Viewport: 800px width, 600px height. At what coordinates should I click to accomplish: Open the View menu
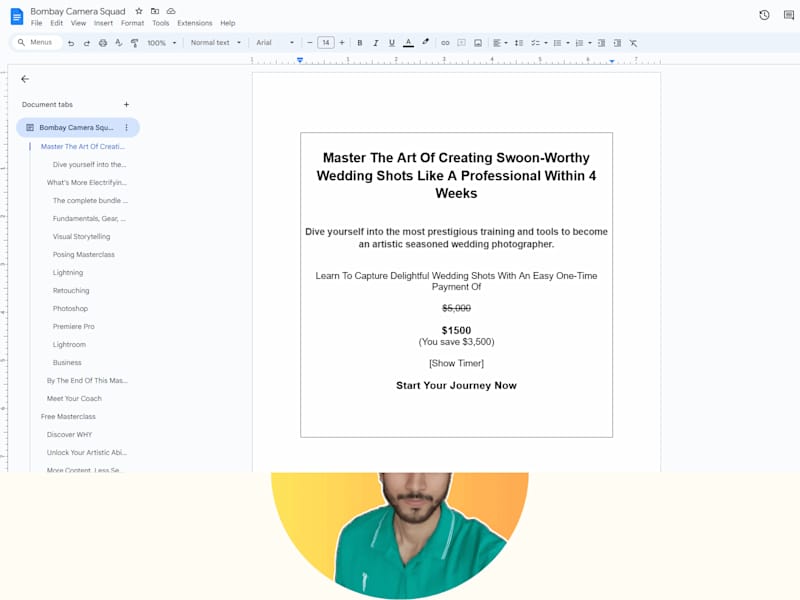[x=78, y=23]
